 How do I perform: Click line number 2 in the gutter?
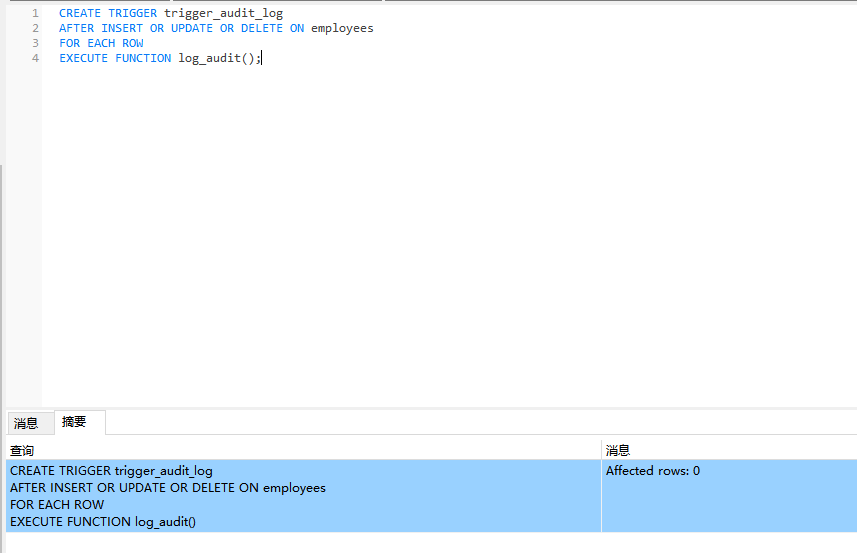point(35,28)
